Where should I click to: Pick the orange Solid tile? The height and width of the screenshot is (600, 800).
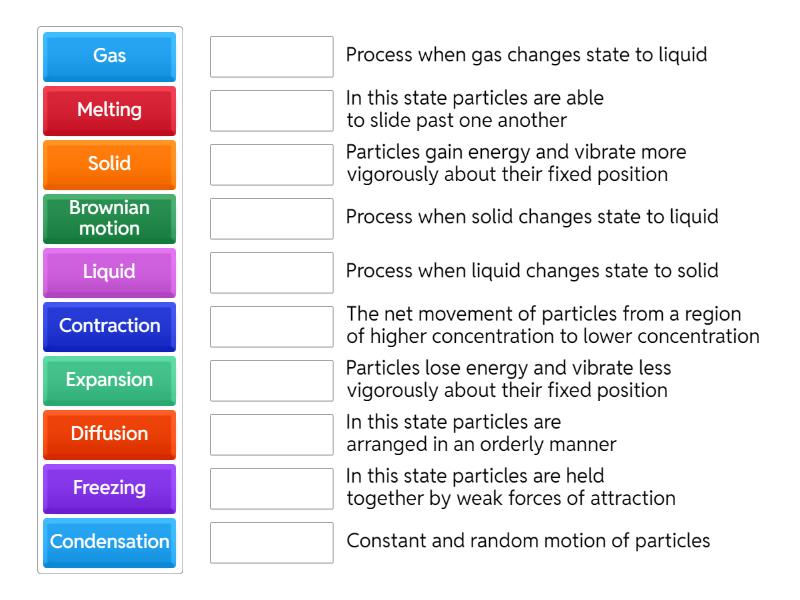coord(109,164)
